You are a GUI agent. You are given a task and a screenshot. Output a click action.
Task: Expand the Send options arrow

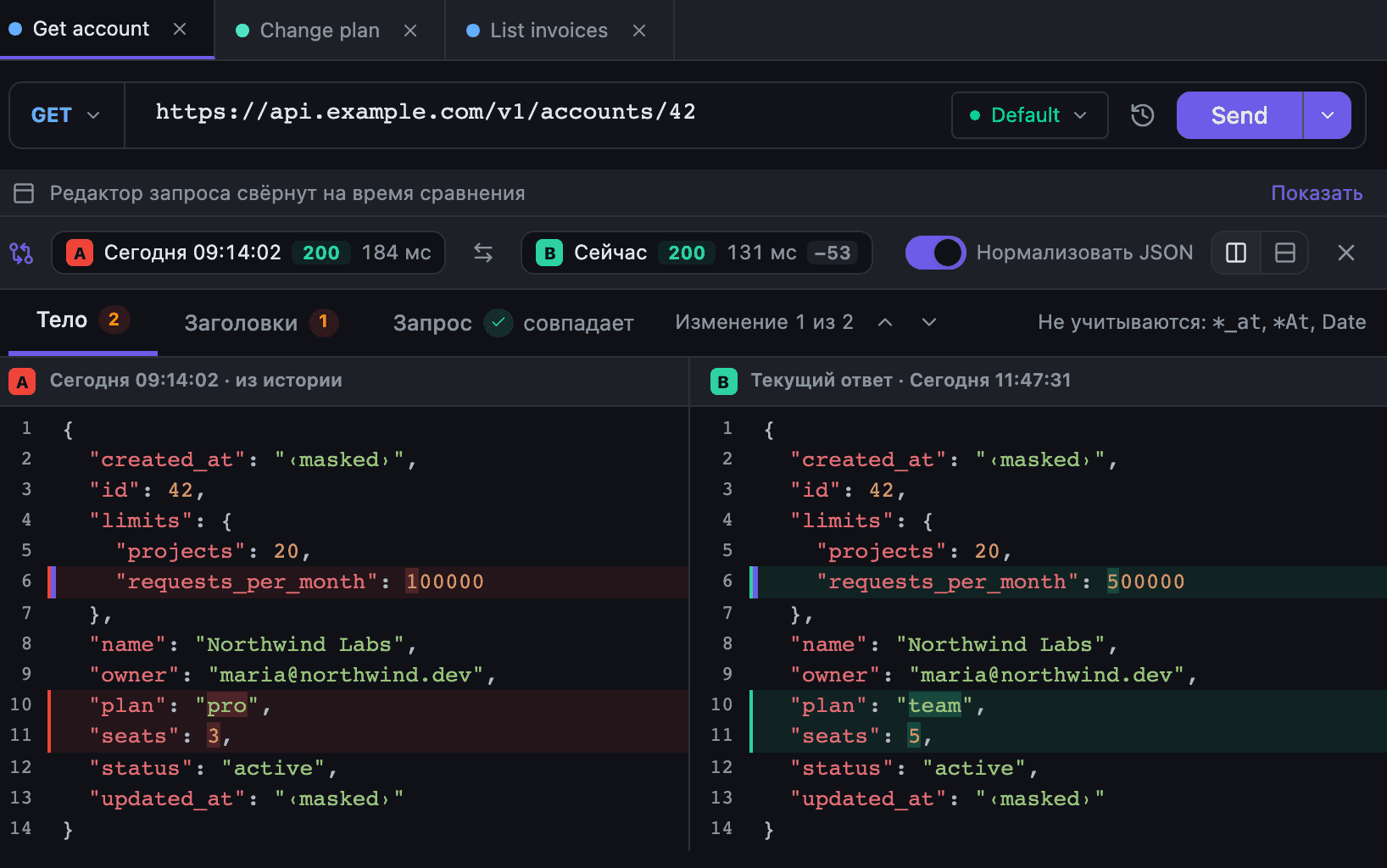[x=1328, y=115]
